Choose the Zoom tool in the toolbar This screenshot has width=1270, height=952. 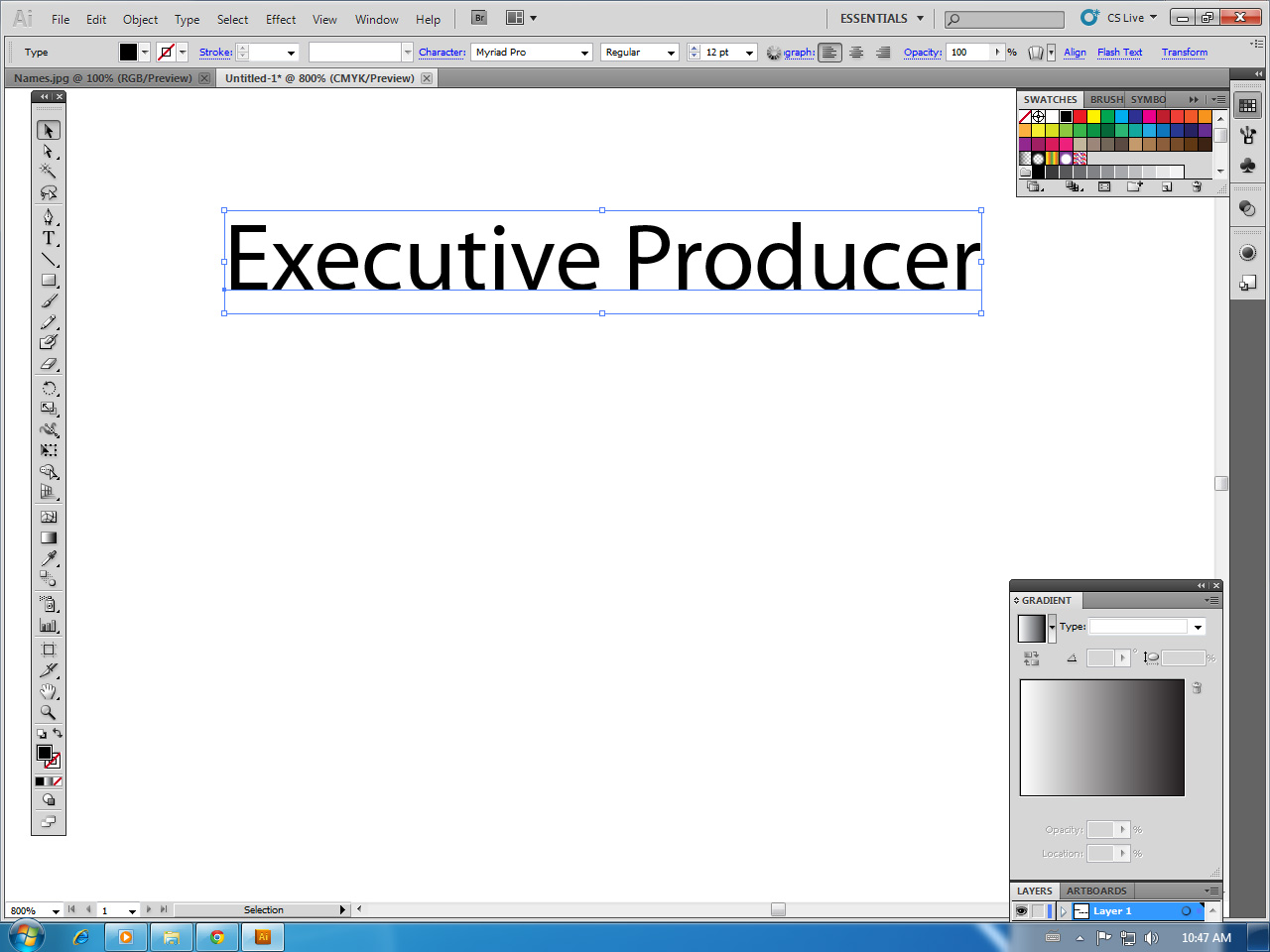click(46, 712)
